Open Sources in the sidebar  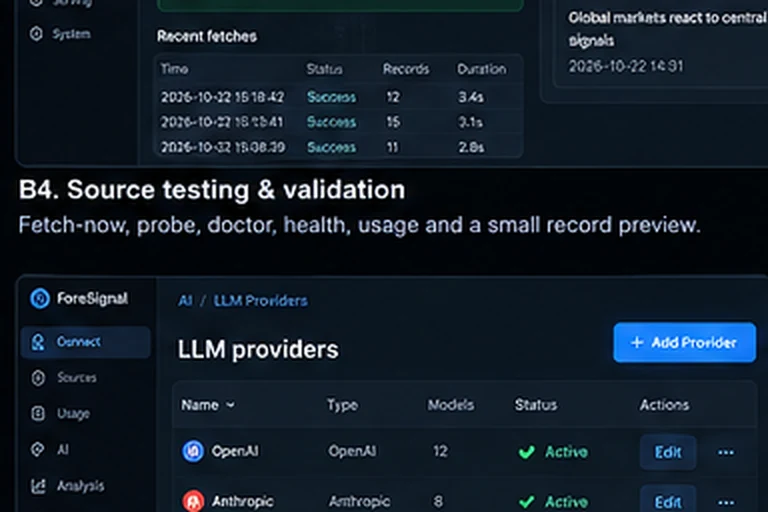(x=76, y=377)
